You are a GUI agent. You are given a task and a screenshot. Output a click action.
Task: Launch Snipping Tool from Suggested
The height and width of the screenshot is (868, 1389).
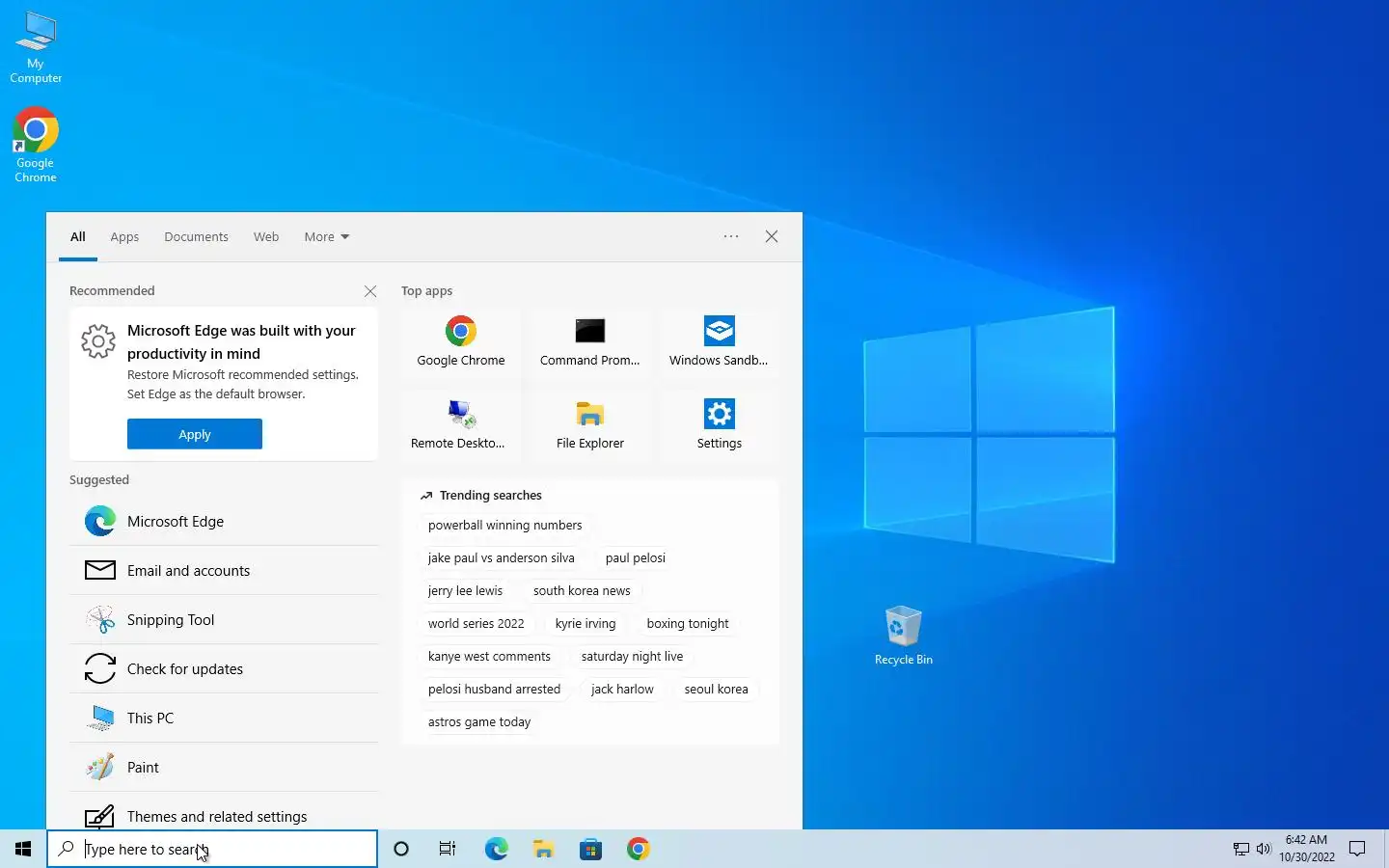click(224, 619)
